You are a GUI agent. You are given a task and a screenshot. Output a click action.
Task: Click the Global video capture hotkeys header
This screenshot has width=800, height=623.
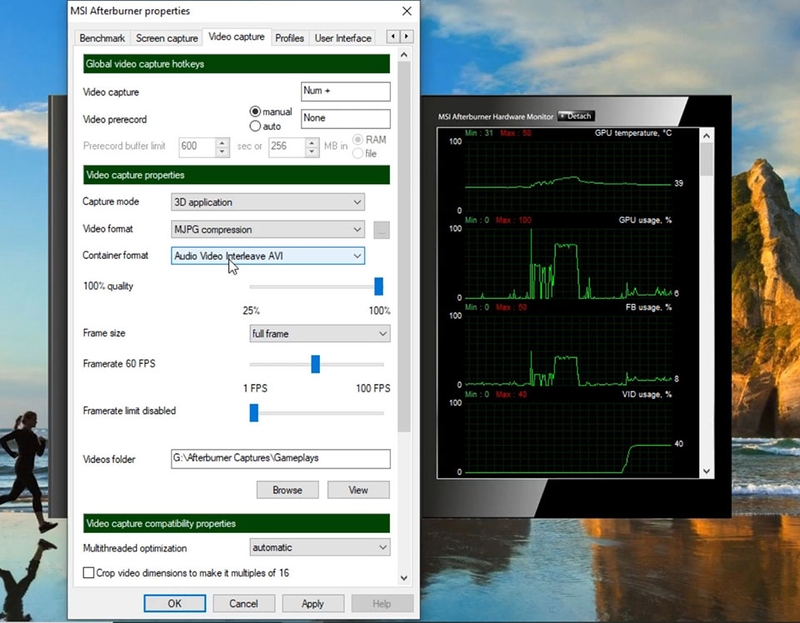(236, 64)
